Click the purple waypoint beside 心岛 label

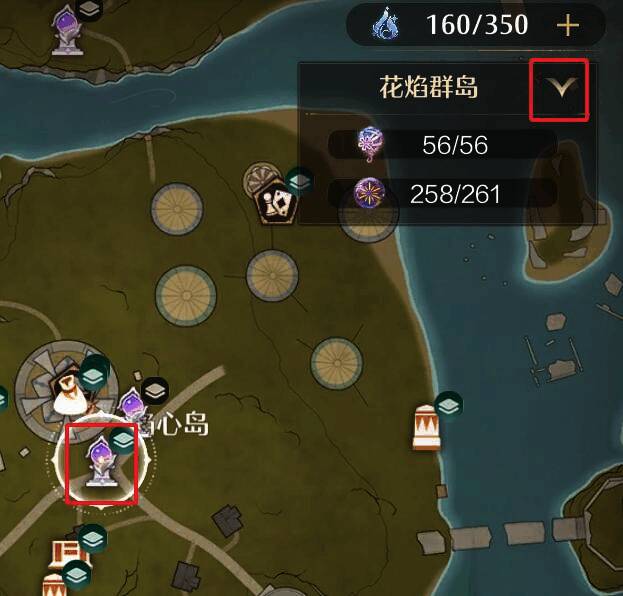pos(132,404)
